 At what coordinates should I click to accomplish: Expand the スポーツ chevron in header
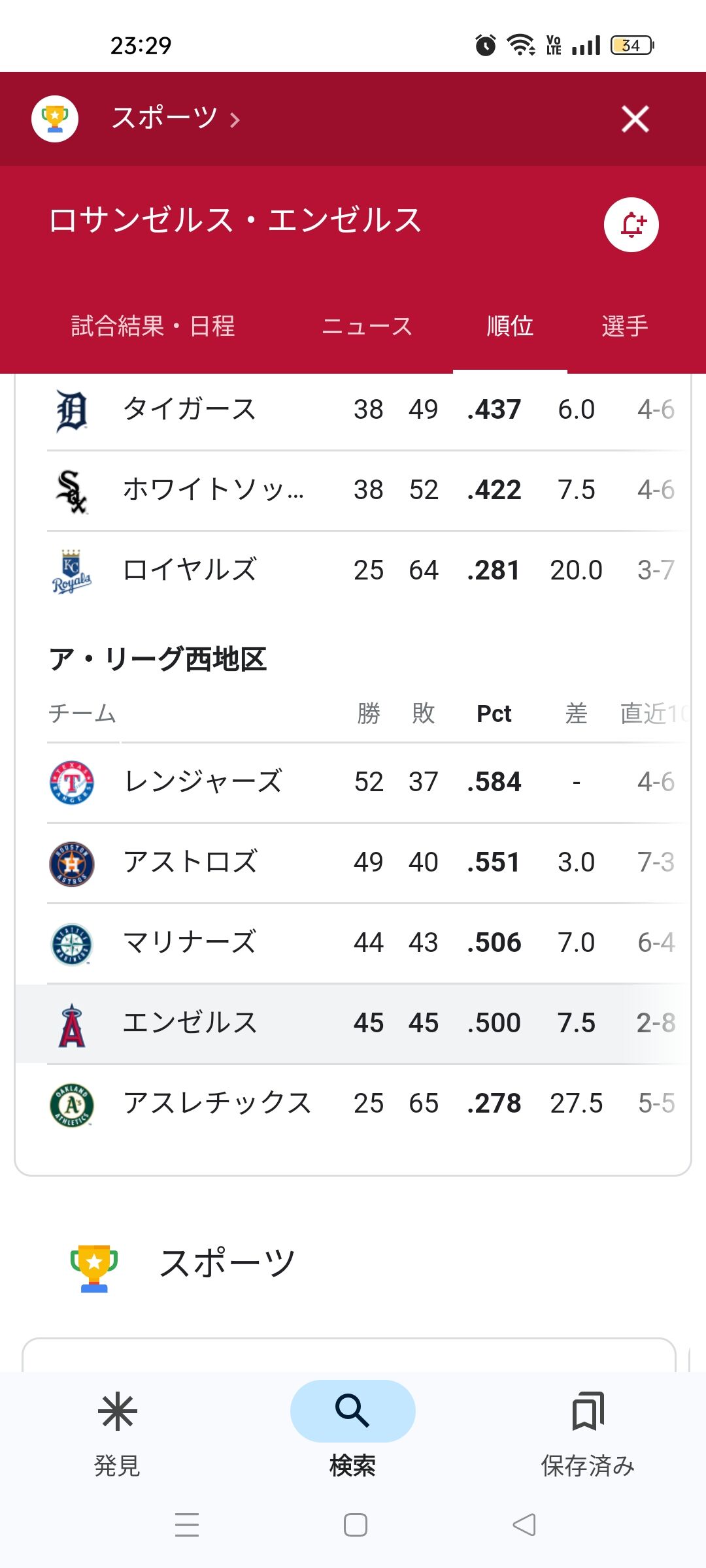click(x=235, y=120)
